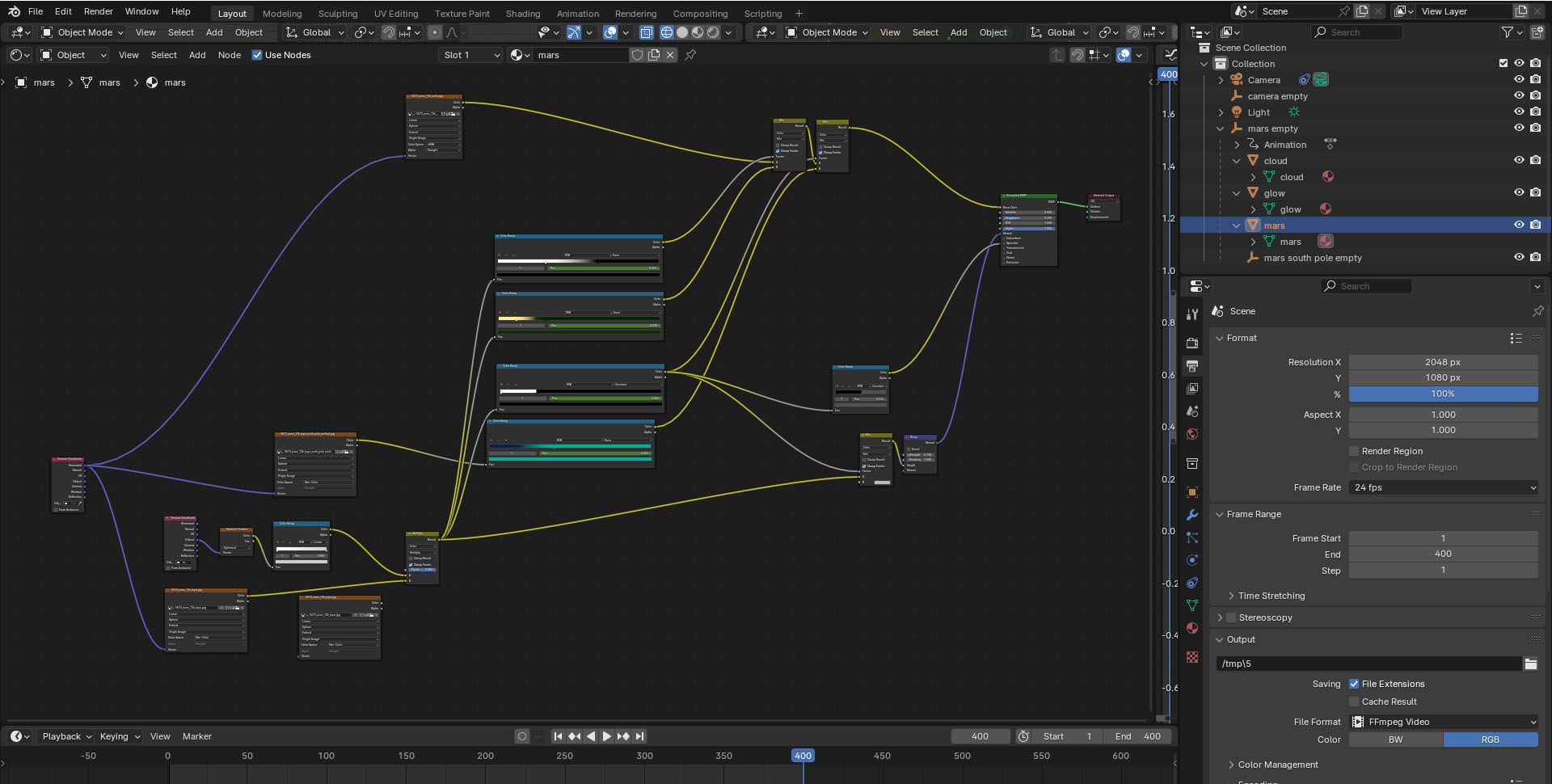Jump to the end frame button
The height and width of the screenshot is (784, 1552).
pos(640,736)
